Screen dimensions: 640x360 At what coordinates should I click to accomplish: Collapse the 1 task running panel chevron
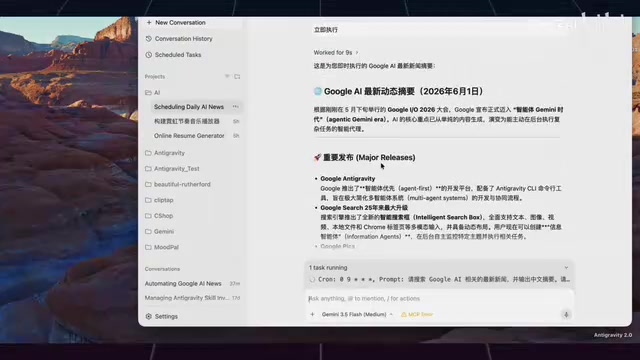566,268
